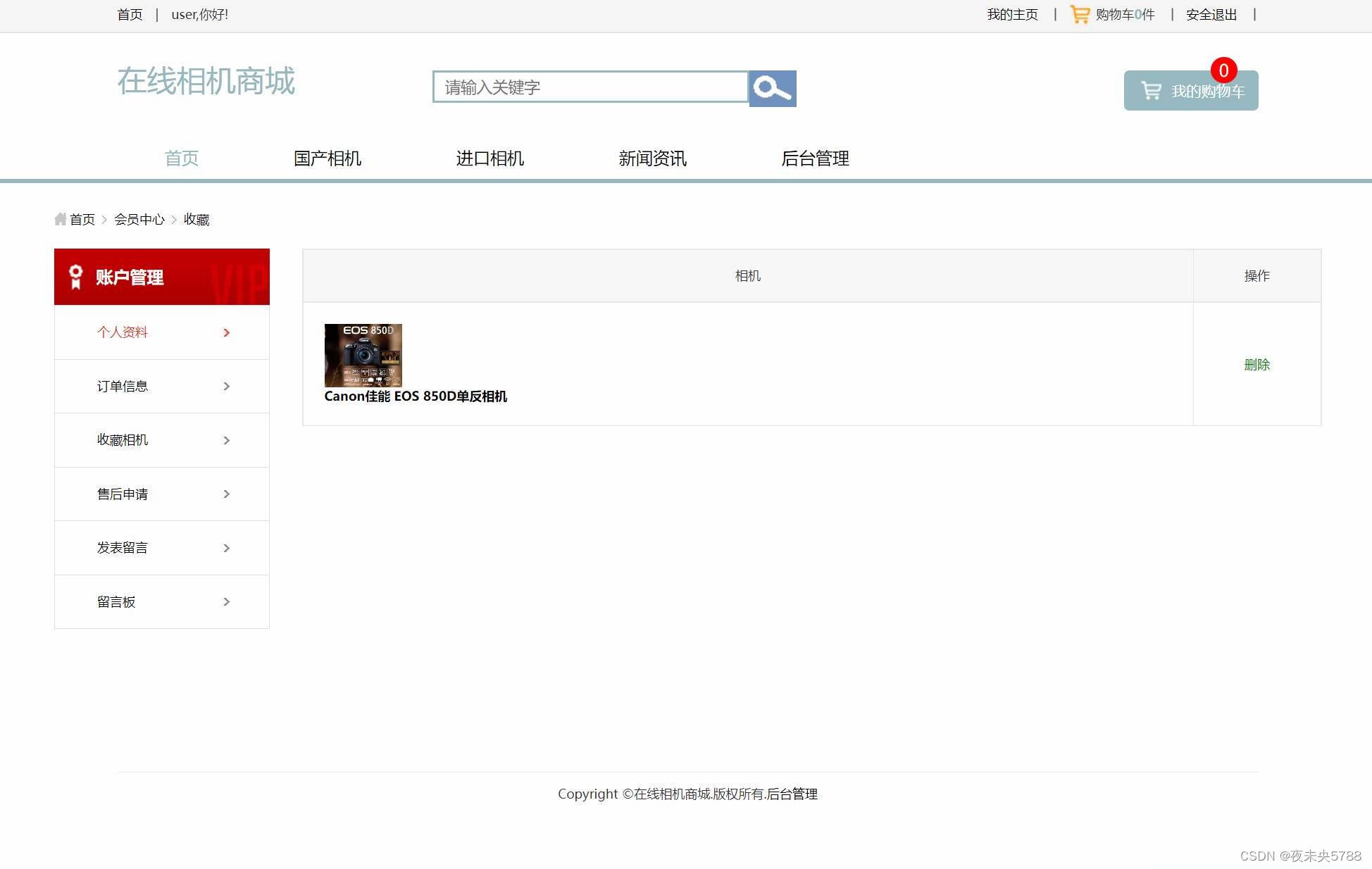Click the shopping cart icon next to 购物车0件
Viewport: 1372px width, 869px height.
1080,14
